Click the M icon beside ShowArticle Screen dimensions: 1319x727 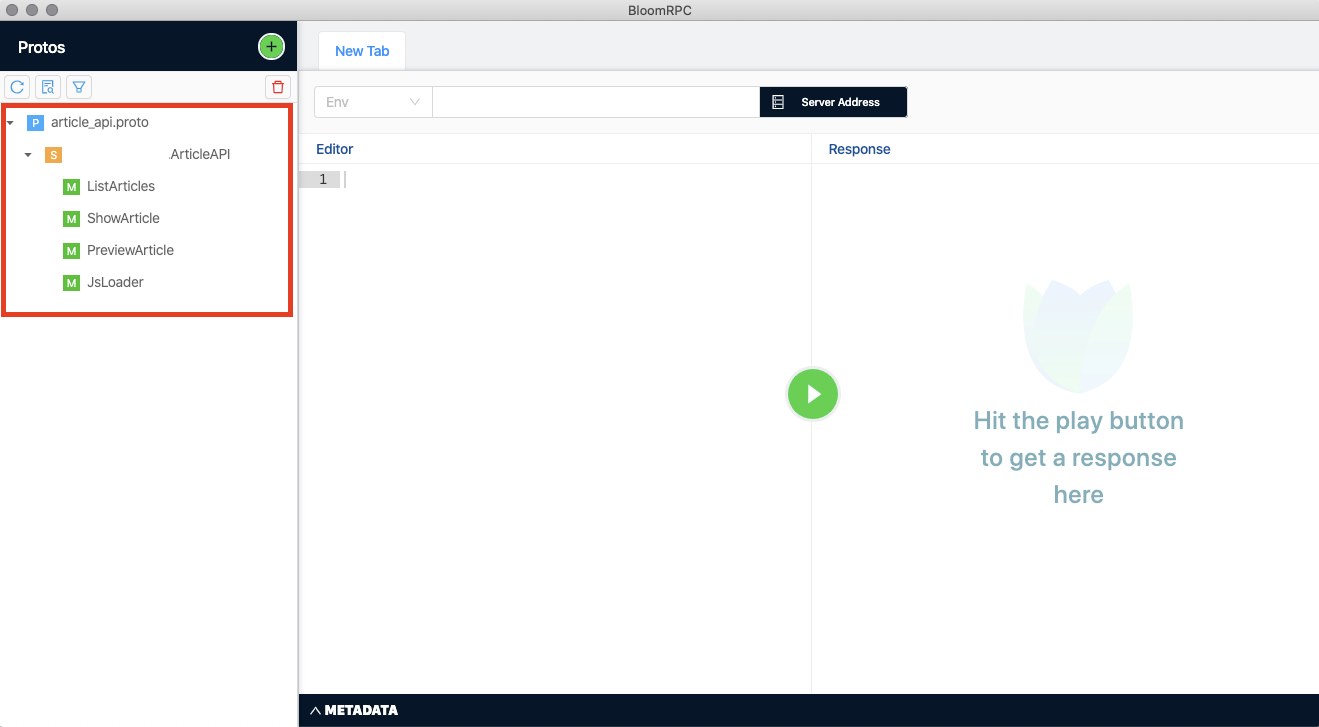[x=71, y=218]
